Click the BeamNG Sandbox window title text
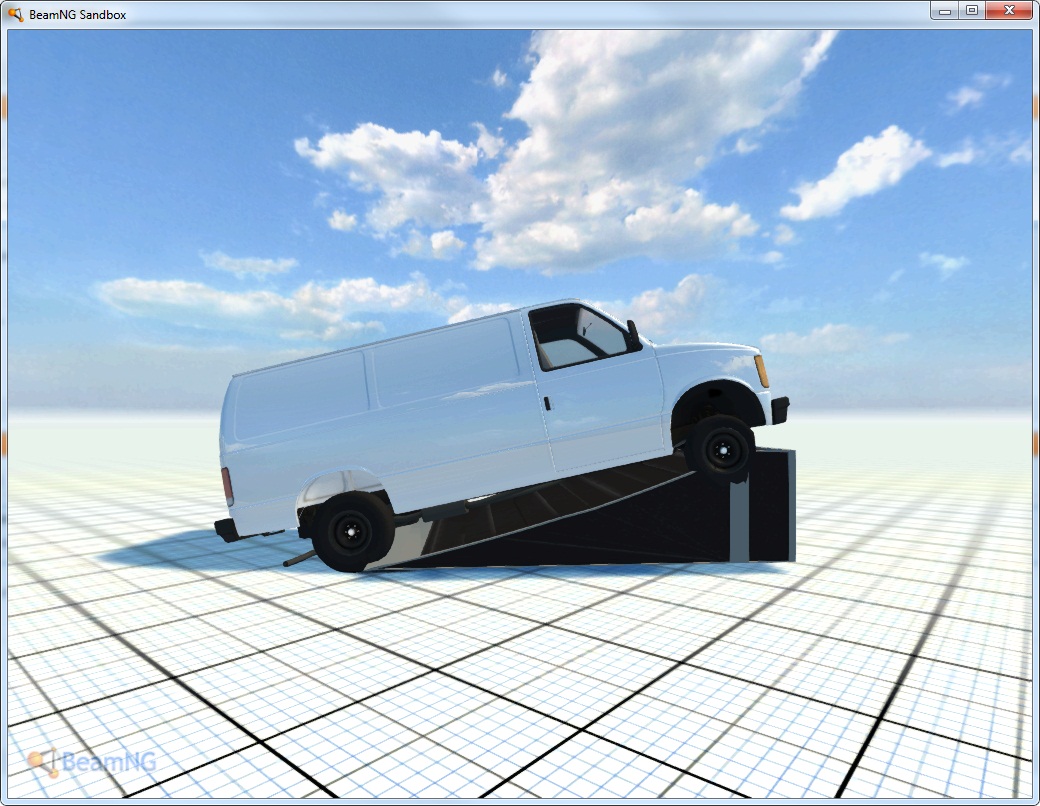The height and width of the screenshot is (806, 1040). point(78,15)
